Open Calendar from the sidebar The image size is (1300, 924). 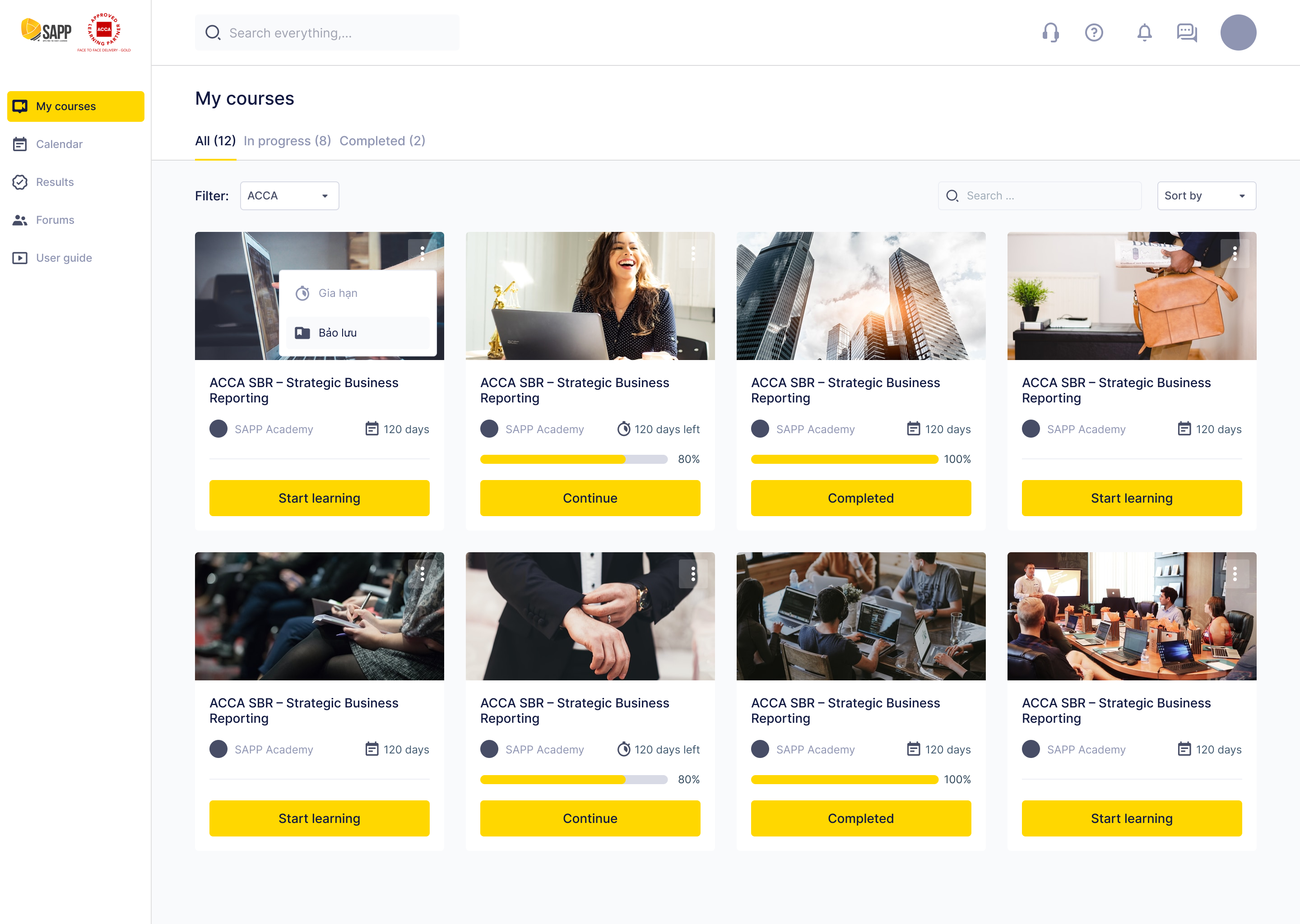point(76,144)
